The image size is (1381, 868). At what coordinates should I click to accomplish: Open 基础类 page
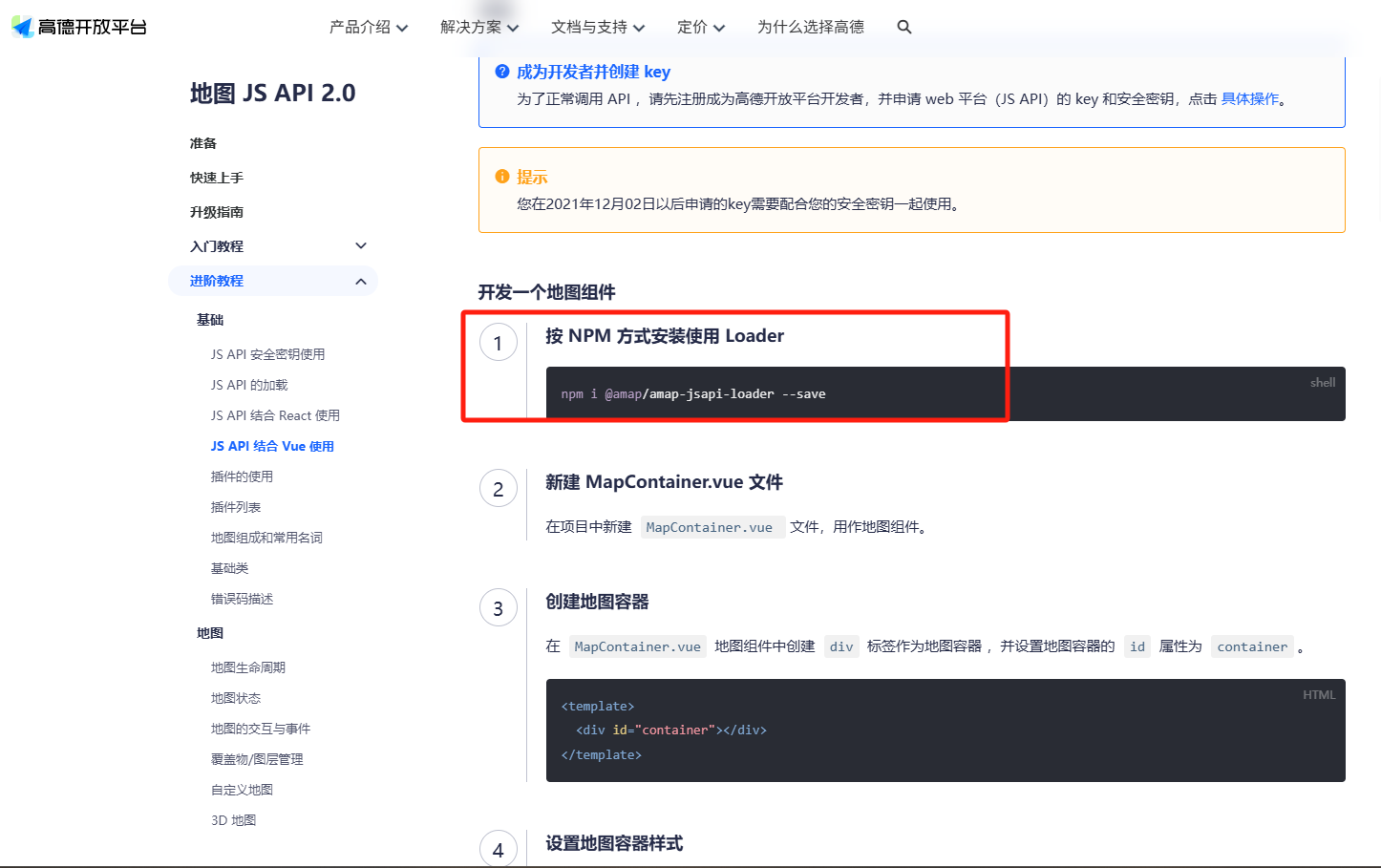tap(229, 568)
